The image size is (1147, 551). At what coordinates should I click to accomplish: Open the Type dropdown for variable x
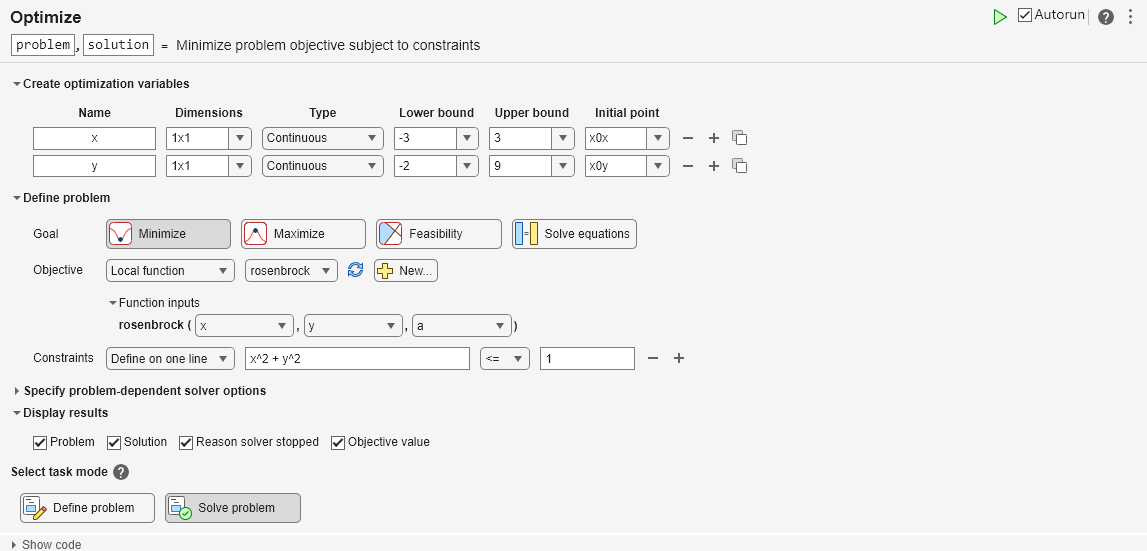323,138
